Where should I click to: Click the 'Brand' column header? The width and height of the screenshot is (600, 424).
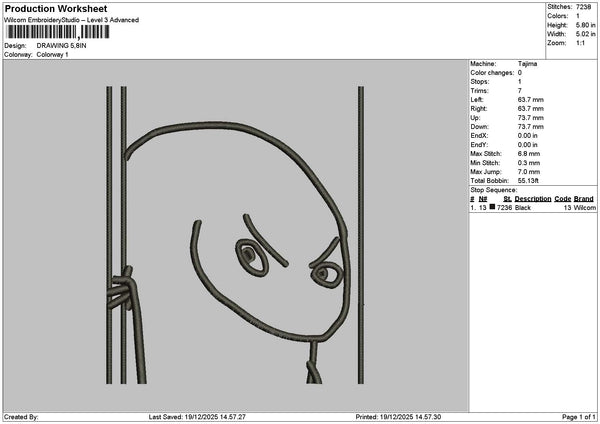point(584,199)
